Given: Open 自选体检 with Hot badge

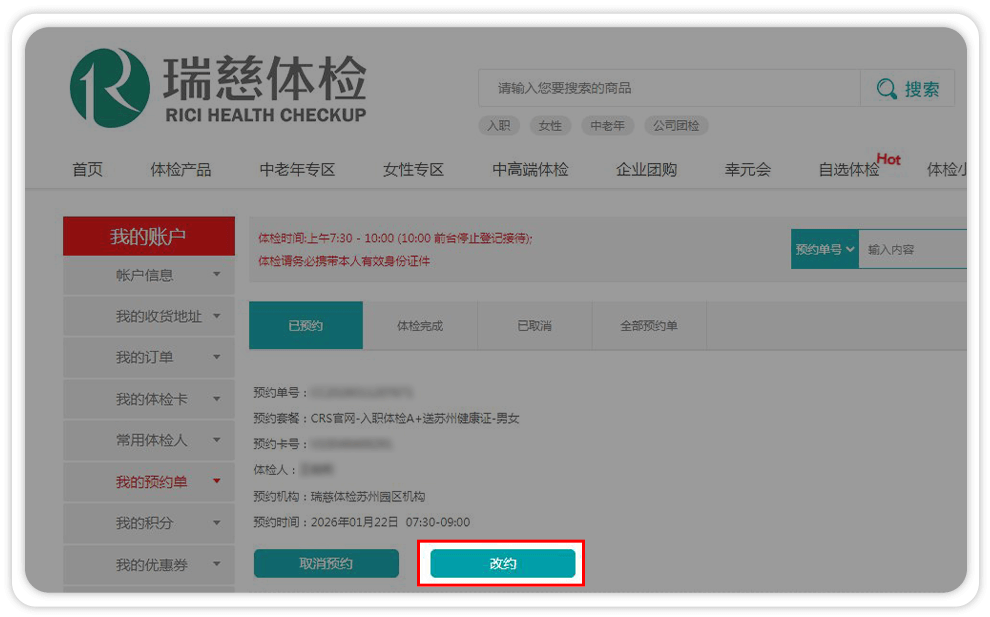Looking at the screenshot, I should click(x=849, y=169).
